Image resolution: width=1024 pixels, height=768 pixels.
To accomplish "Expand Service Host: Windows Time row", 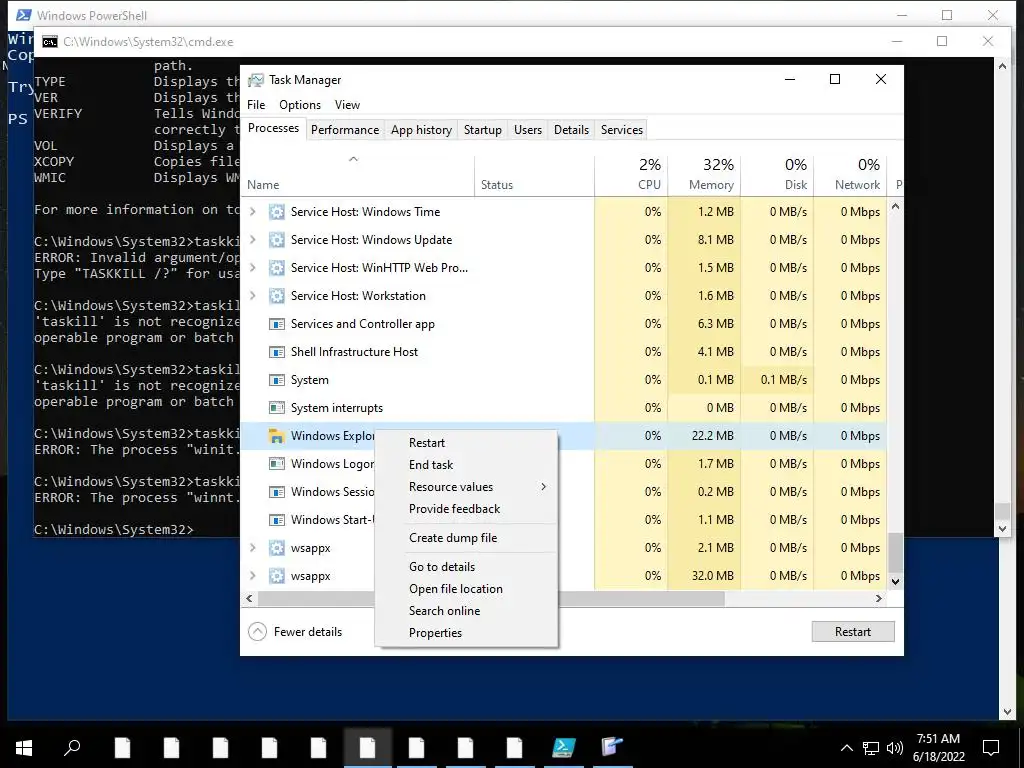I will (253, 212).
